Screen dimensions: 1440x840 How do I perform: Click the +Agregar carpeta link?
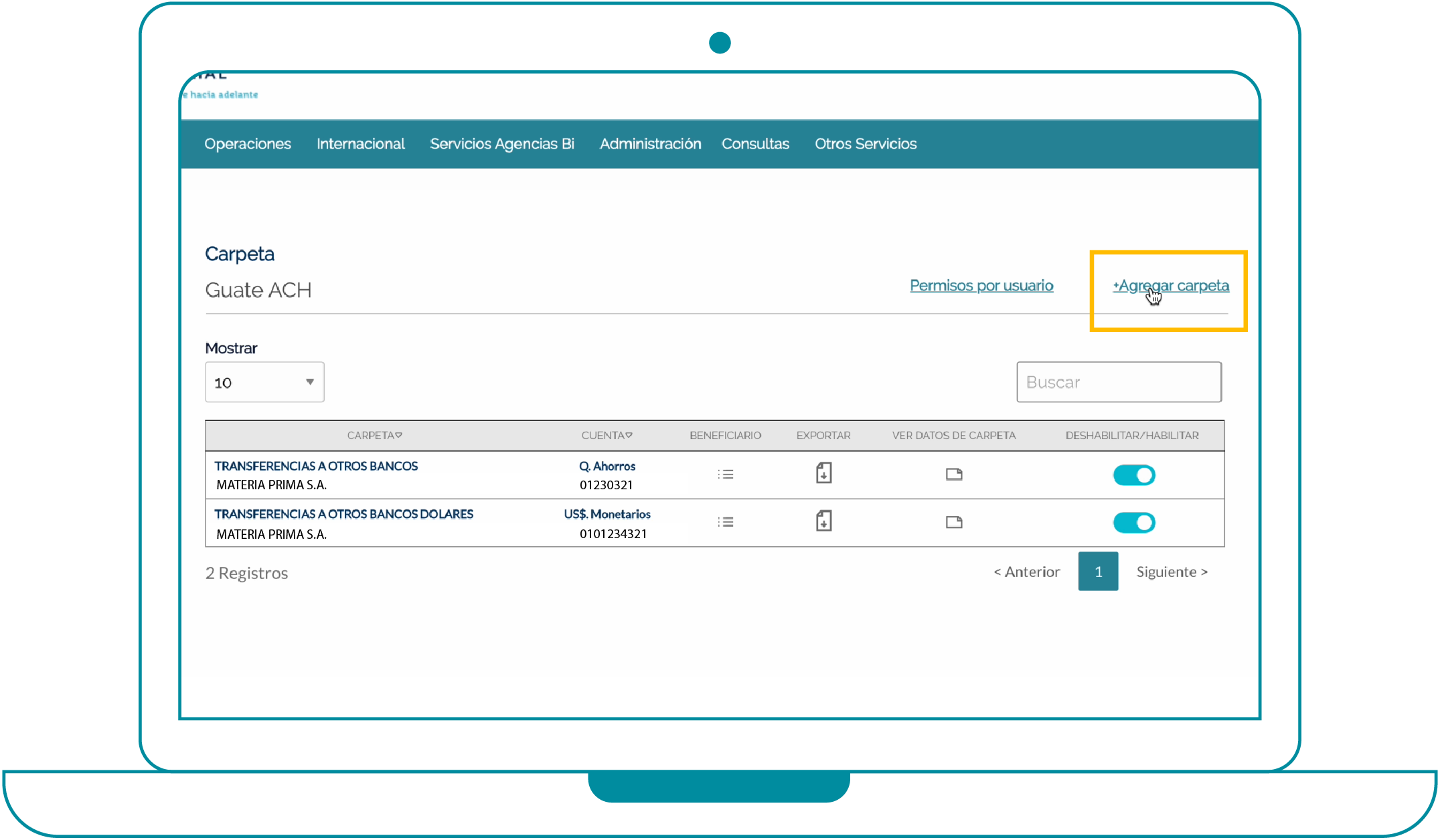click(x=1171, y=286)
